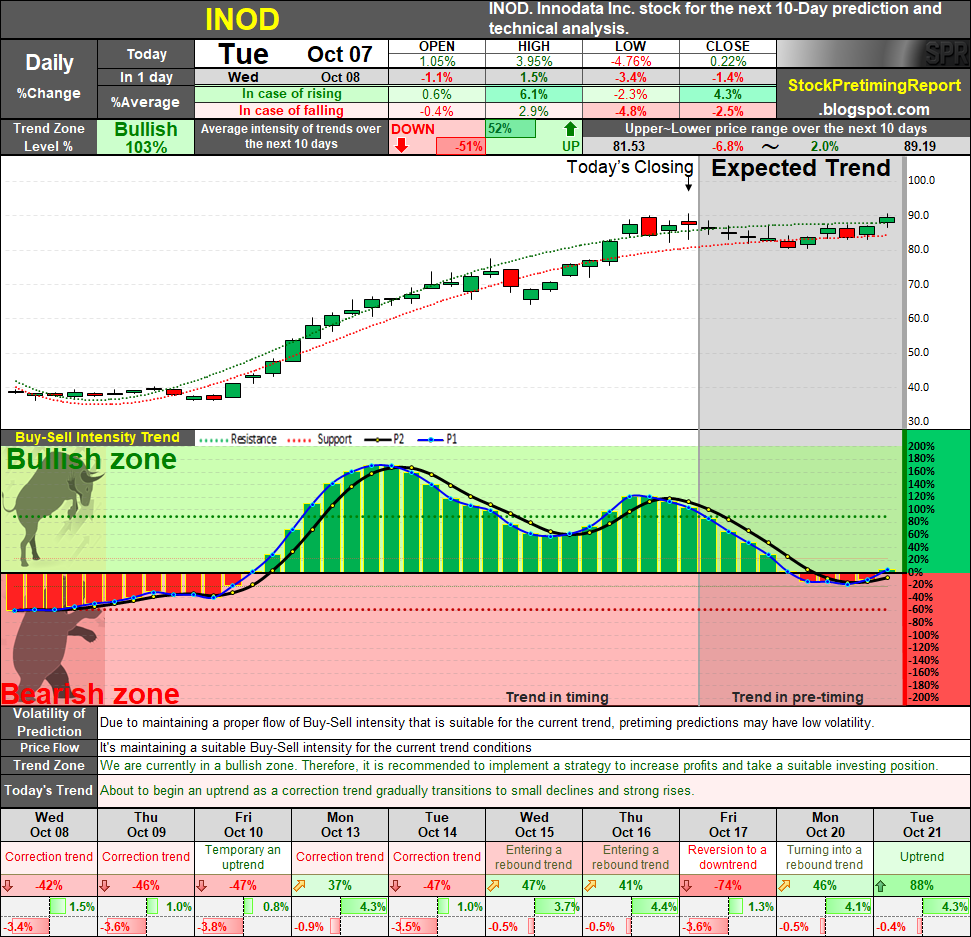Click the 81.53 lower price value
Screen dimensions: 971x937
coord(629,147)
